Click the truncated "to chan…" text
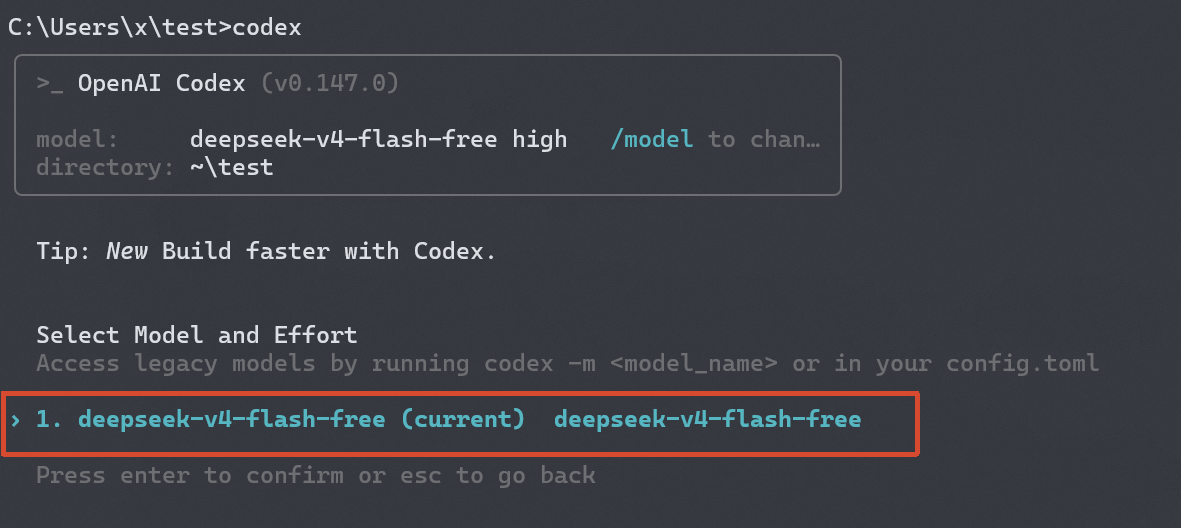 tap(764, 139)
